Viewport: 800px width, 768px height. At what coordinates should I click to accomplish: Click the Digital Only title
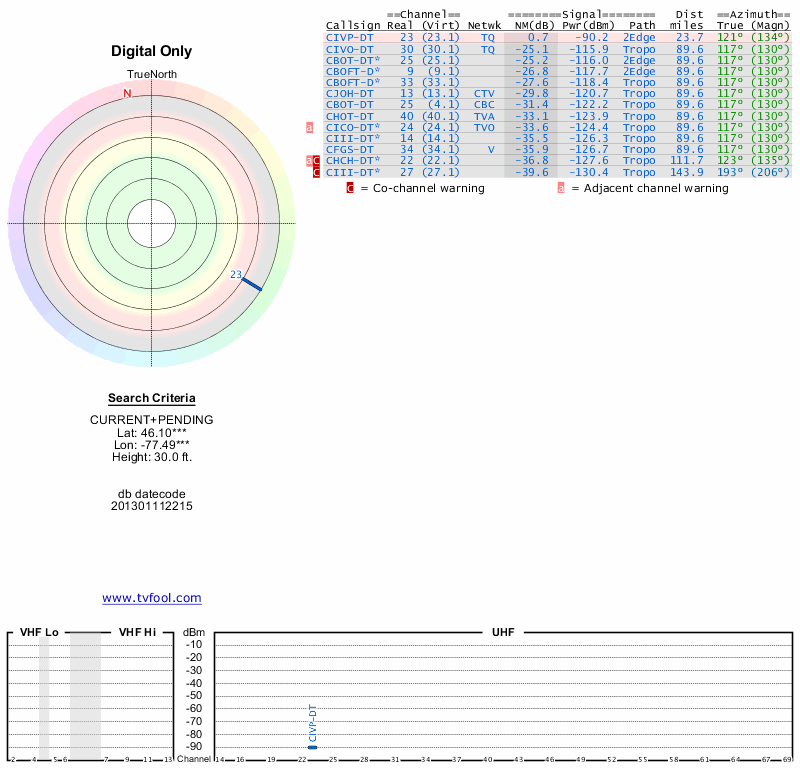(x=152, y=51)
